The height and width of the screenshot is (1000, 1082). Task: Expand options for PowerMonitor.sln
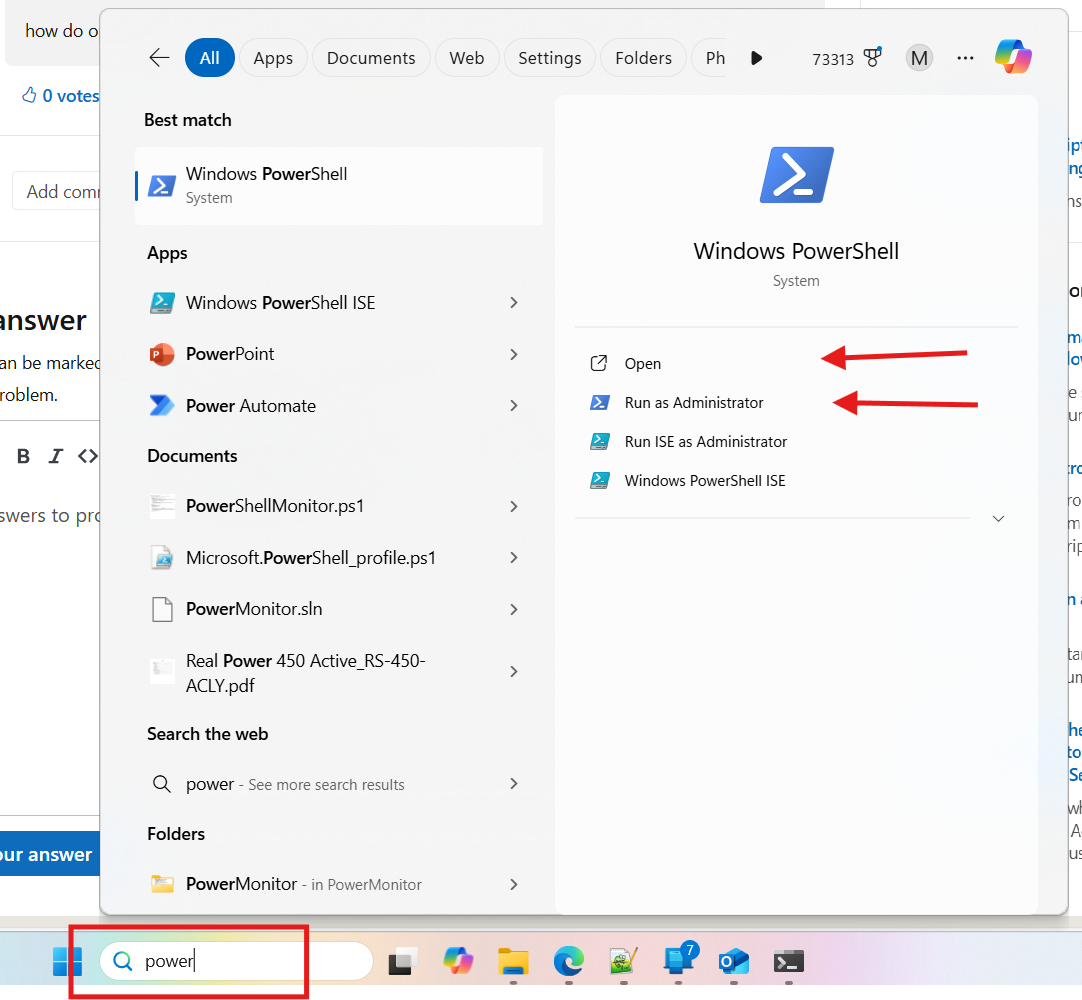pos(513,609)
